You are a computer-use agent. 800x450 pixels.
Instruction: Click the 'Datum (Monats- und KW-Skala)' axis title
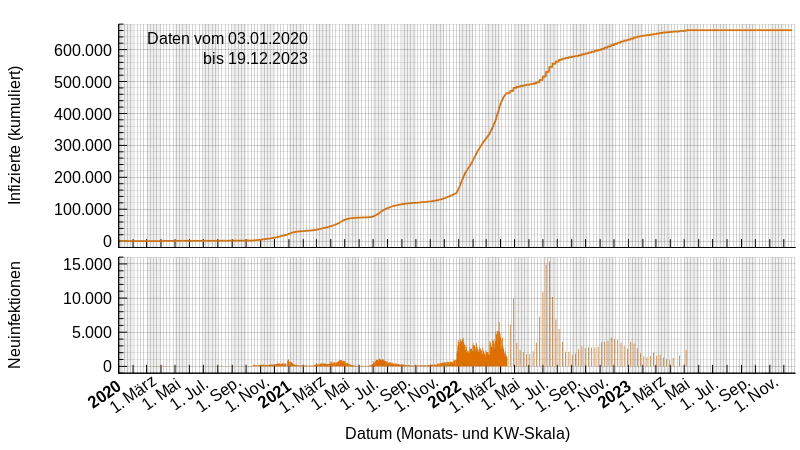pyautogui.click(x=457, y=434)
